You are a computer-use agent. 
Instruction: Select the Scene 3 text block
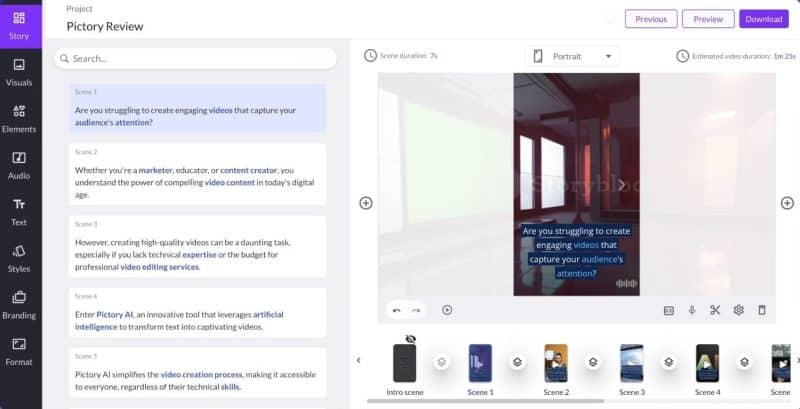(197, 246)
